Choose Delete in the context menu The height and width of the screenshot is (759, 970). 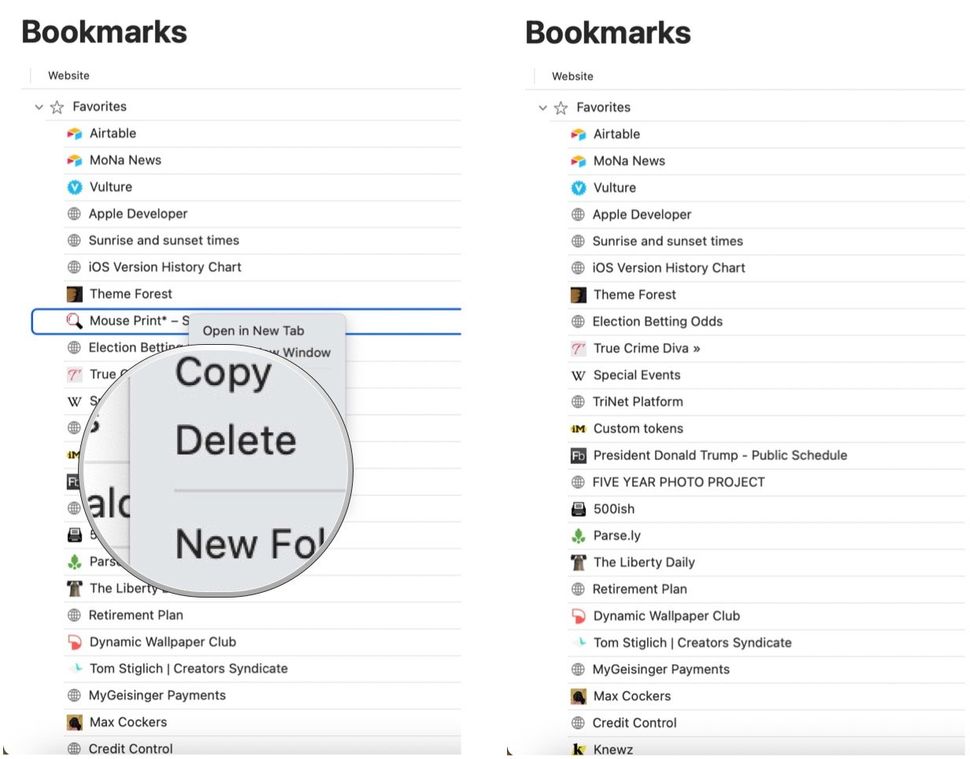(x=236, y=440)
